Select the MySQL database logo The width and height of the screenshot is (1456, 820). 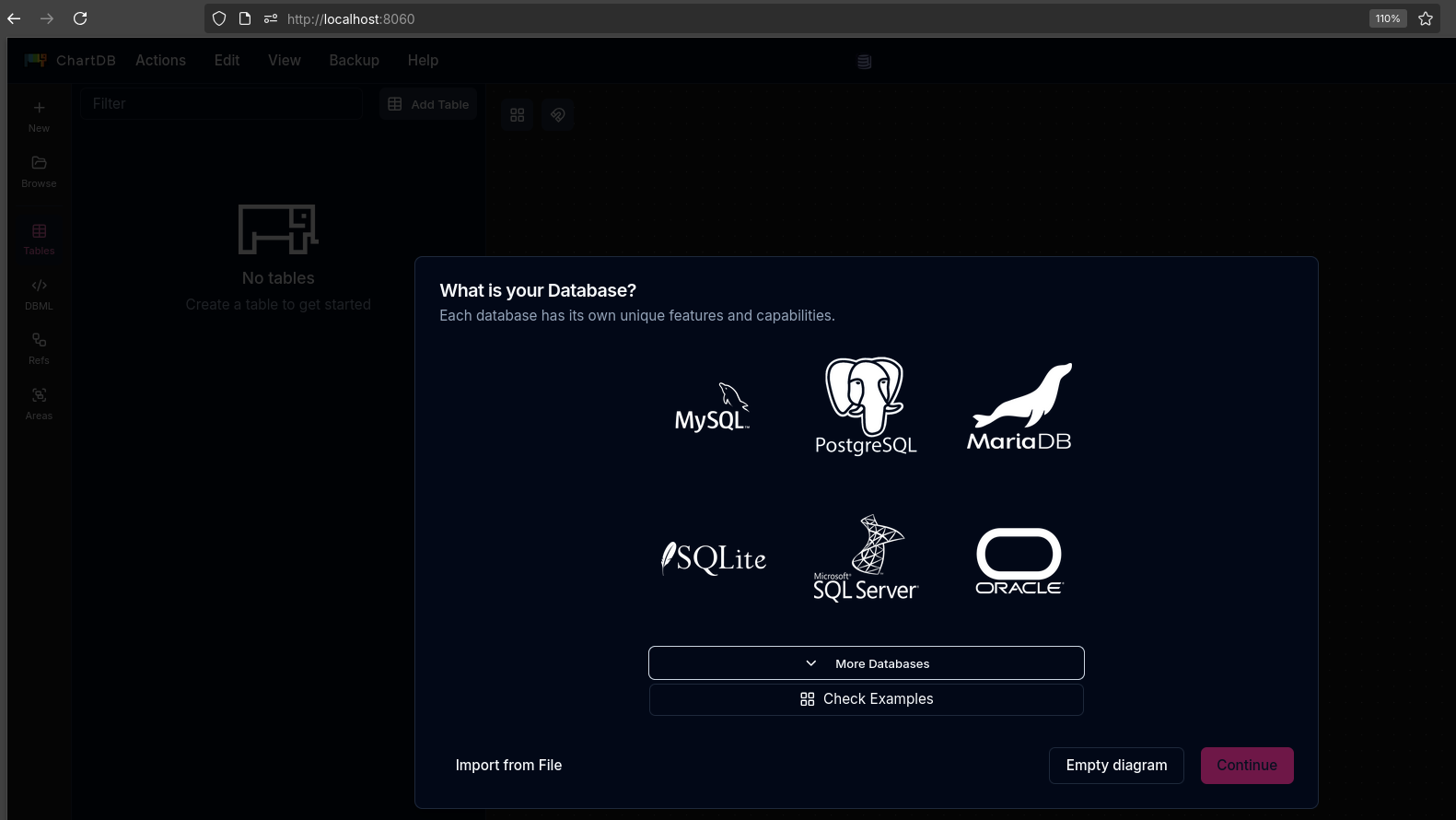[712, 407]
